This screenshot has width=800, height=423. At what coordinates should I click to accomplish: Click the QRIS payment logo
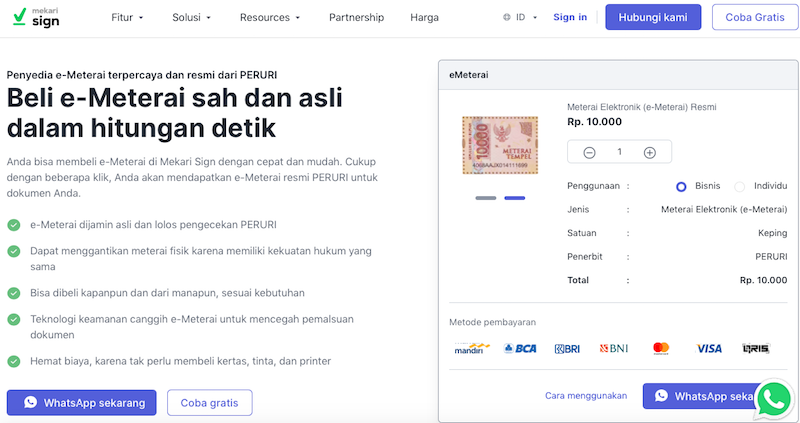coord(756,349)
